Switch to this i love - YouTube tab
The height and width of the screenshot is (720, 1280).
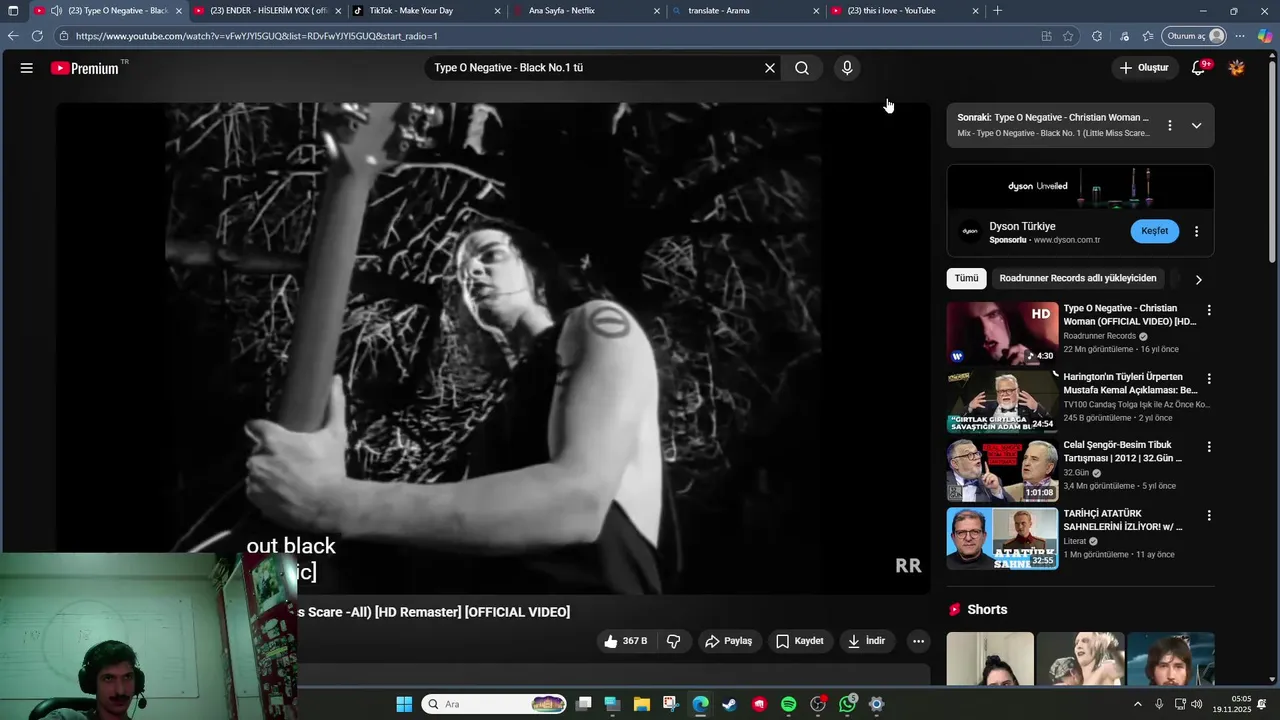(x=903, y=11)
